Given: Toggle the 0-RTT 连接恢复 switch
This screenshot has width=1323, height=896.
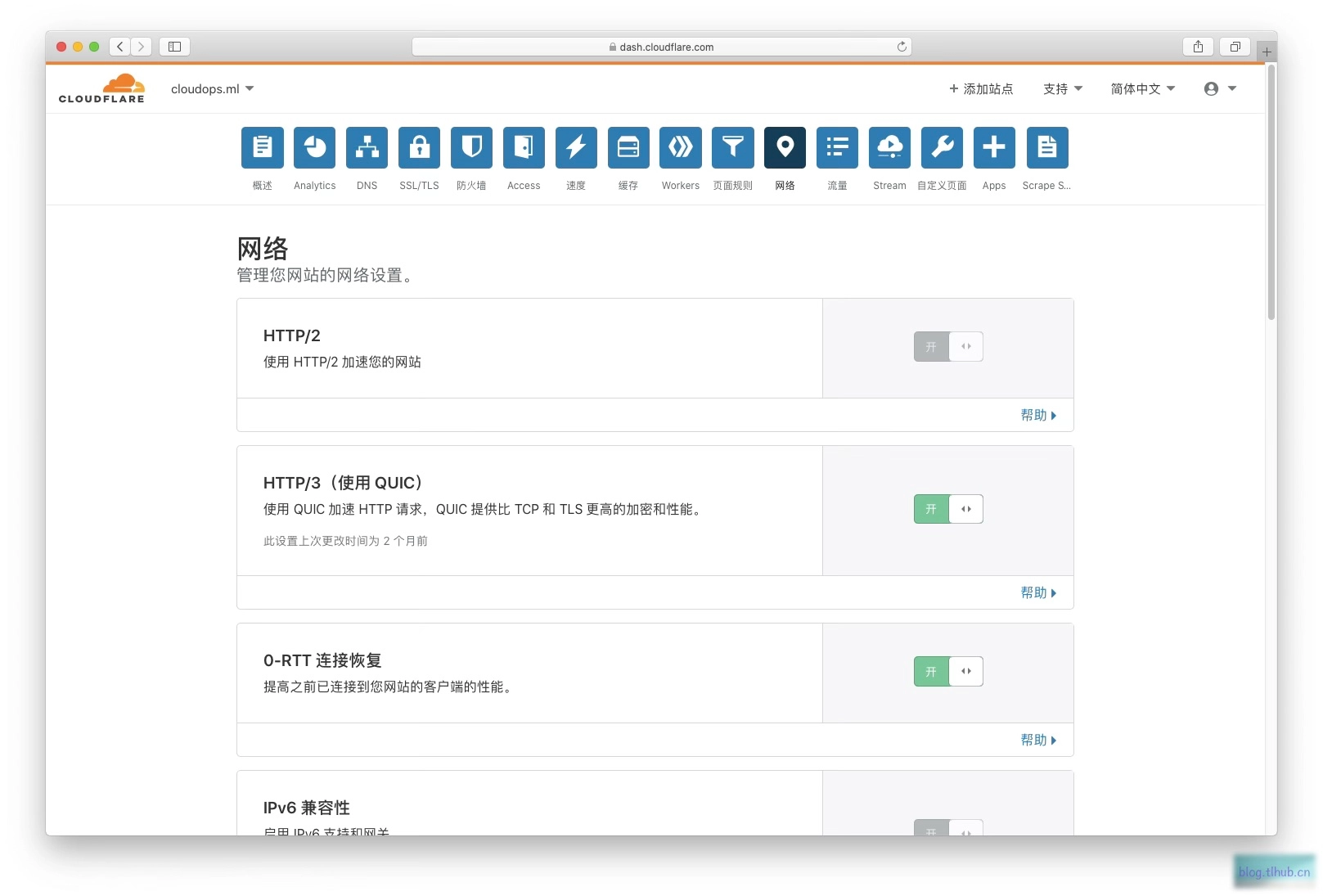Looking at the screenshot, I should tap(948, 672).
